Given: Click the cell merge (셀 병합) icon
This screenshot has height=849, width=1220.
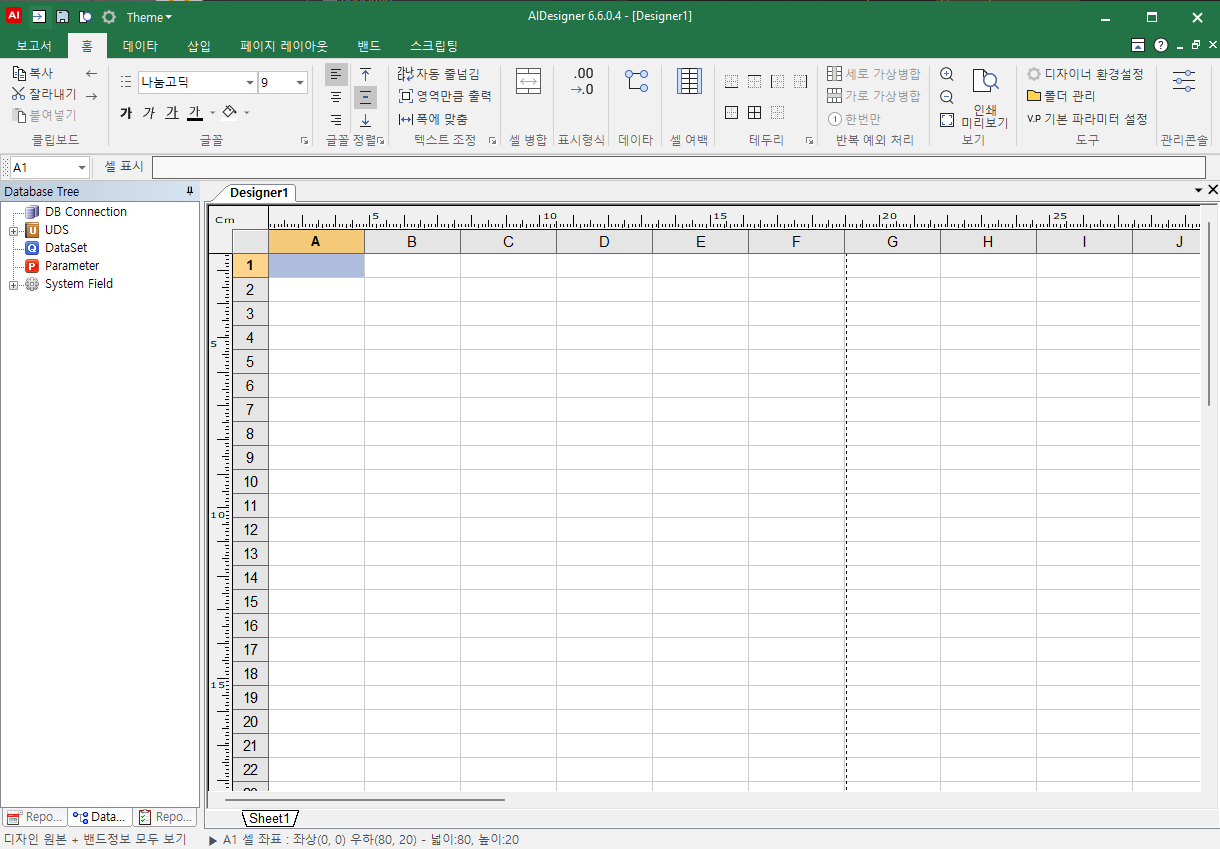Looking at the screenshot, I should pyautogui.click(x=528, y=82).
